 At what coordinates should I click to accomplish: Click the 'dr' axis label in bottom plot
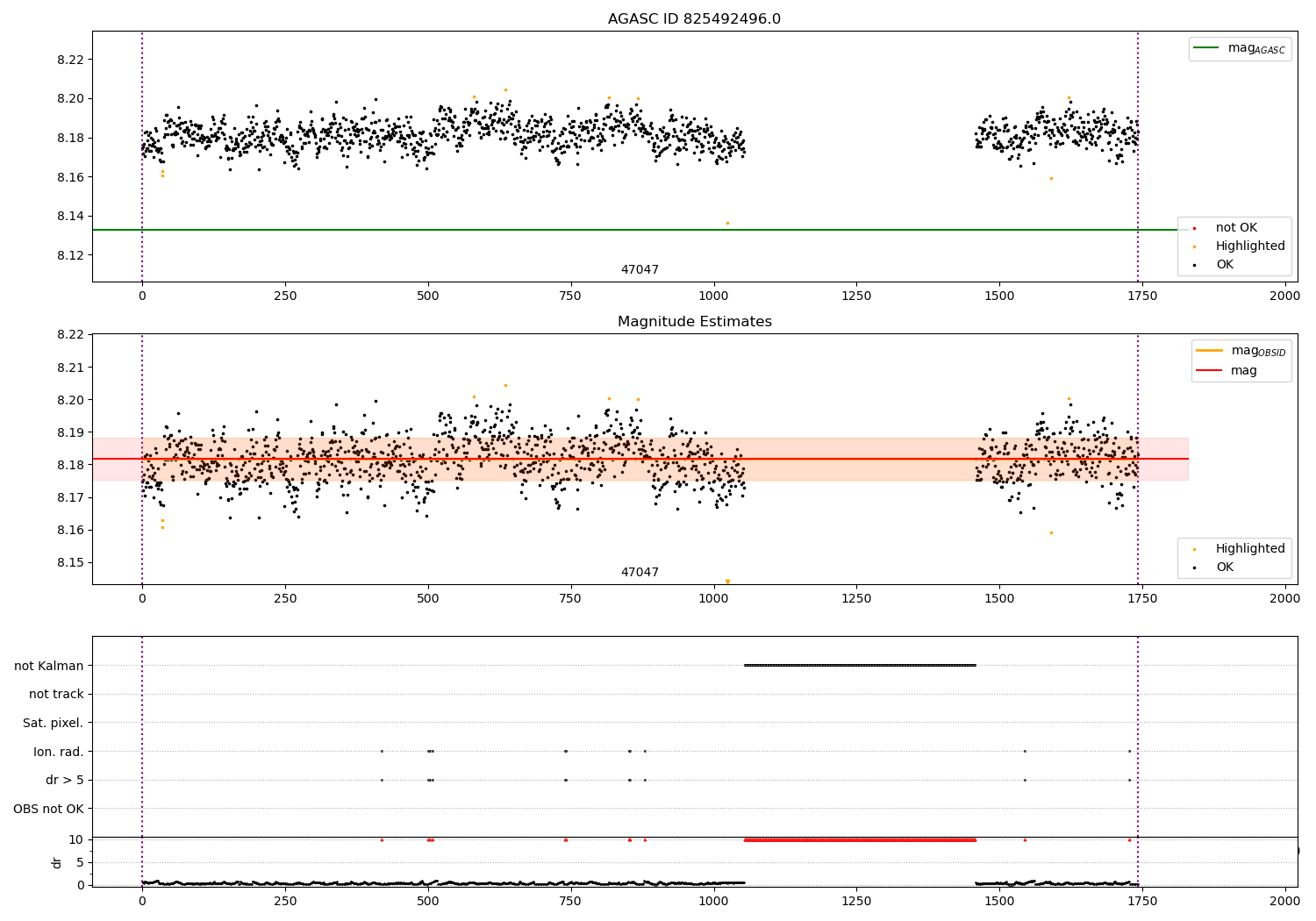57,862
